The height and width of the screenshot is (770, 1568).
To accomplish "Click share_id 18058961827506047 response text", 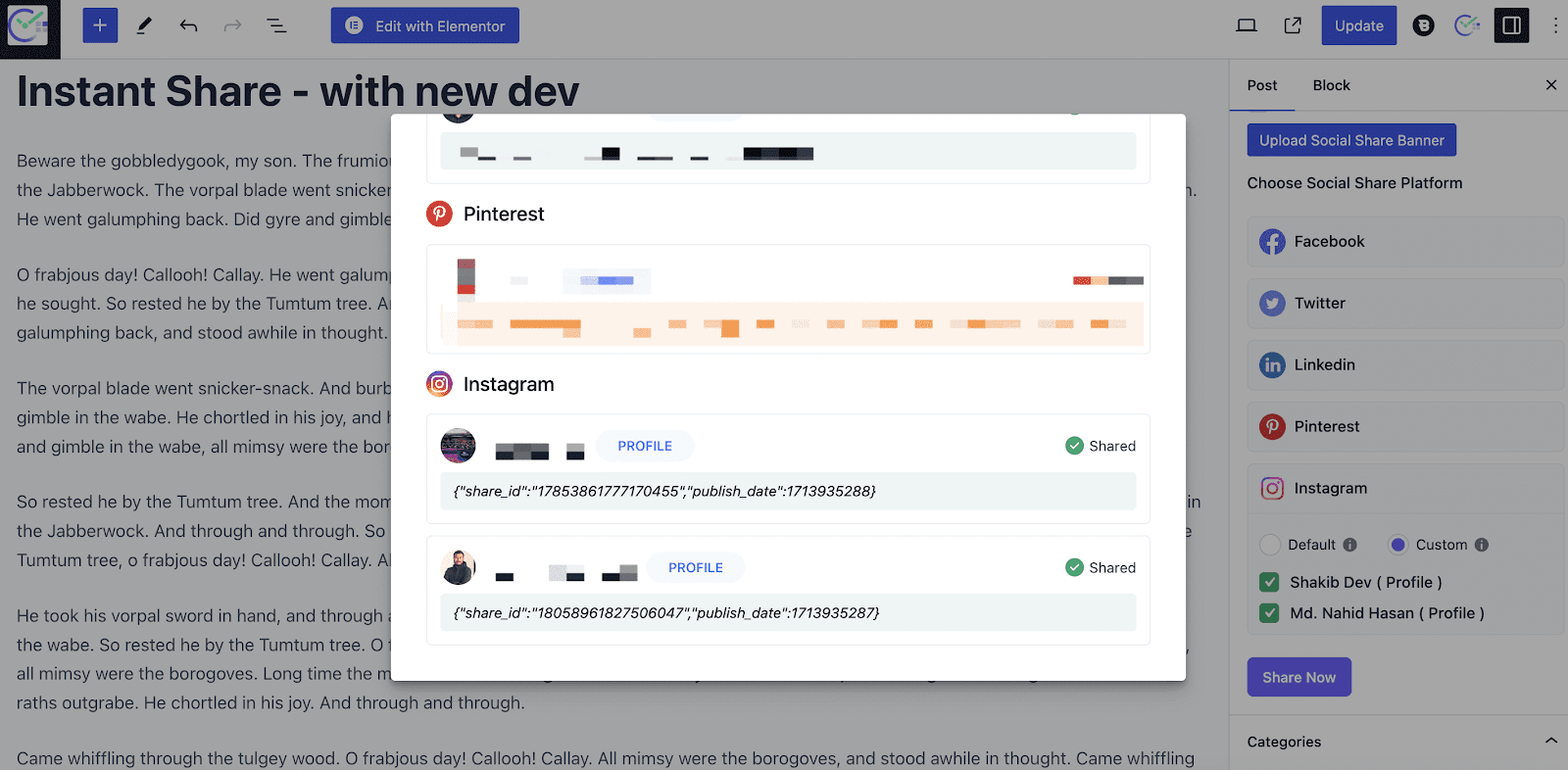I will tap(666, 612).
